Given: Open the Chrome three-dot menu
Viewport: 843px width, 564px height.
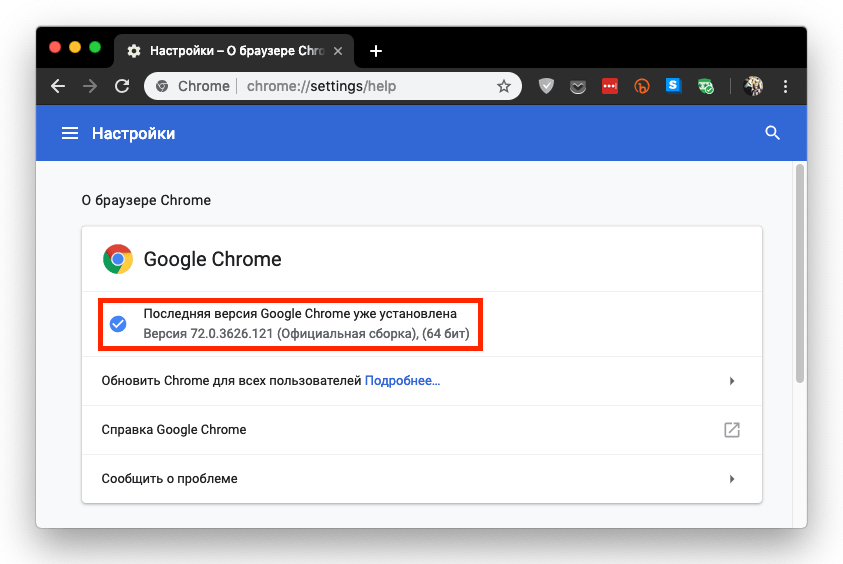Looking at the screenshot, I should click(x=785, y=86).
